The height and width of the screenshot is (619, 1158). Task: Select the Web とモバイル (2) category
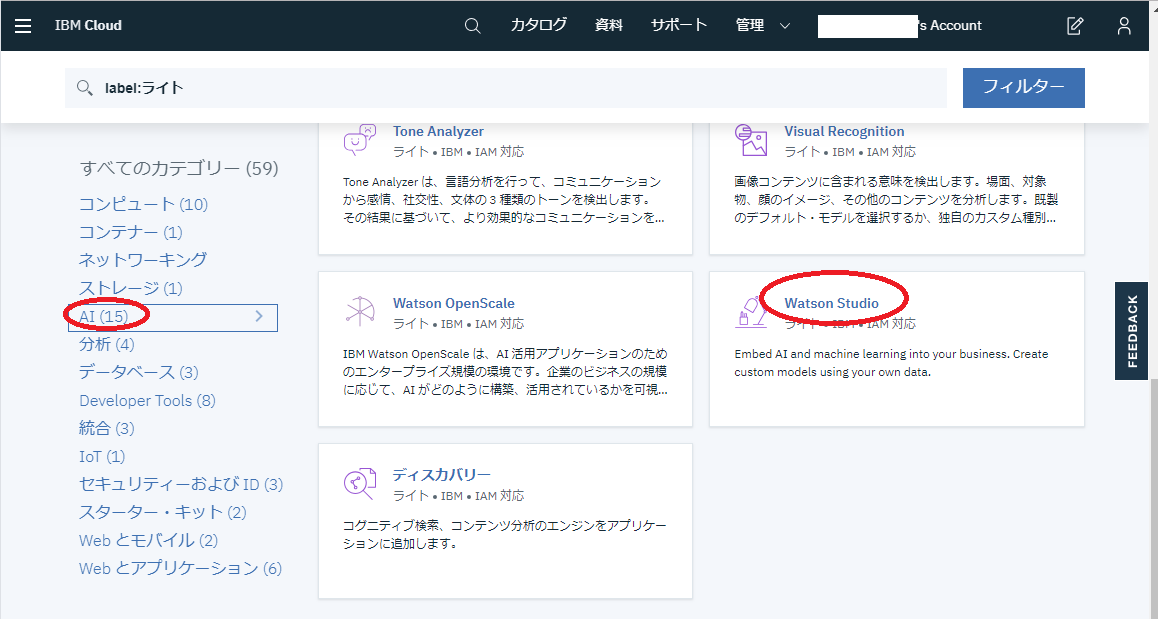coord(148,541)
